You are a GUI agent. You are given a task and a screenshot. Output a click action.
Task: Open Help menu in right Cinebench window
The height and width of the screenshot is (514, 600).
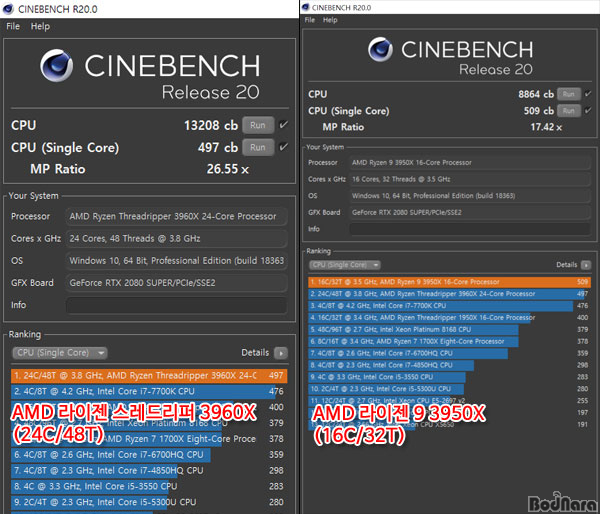(330, 20)
